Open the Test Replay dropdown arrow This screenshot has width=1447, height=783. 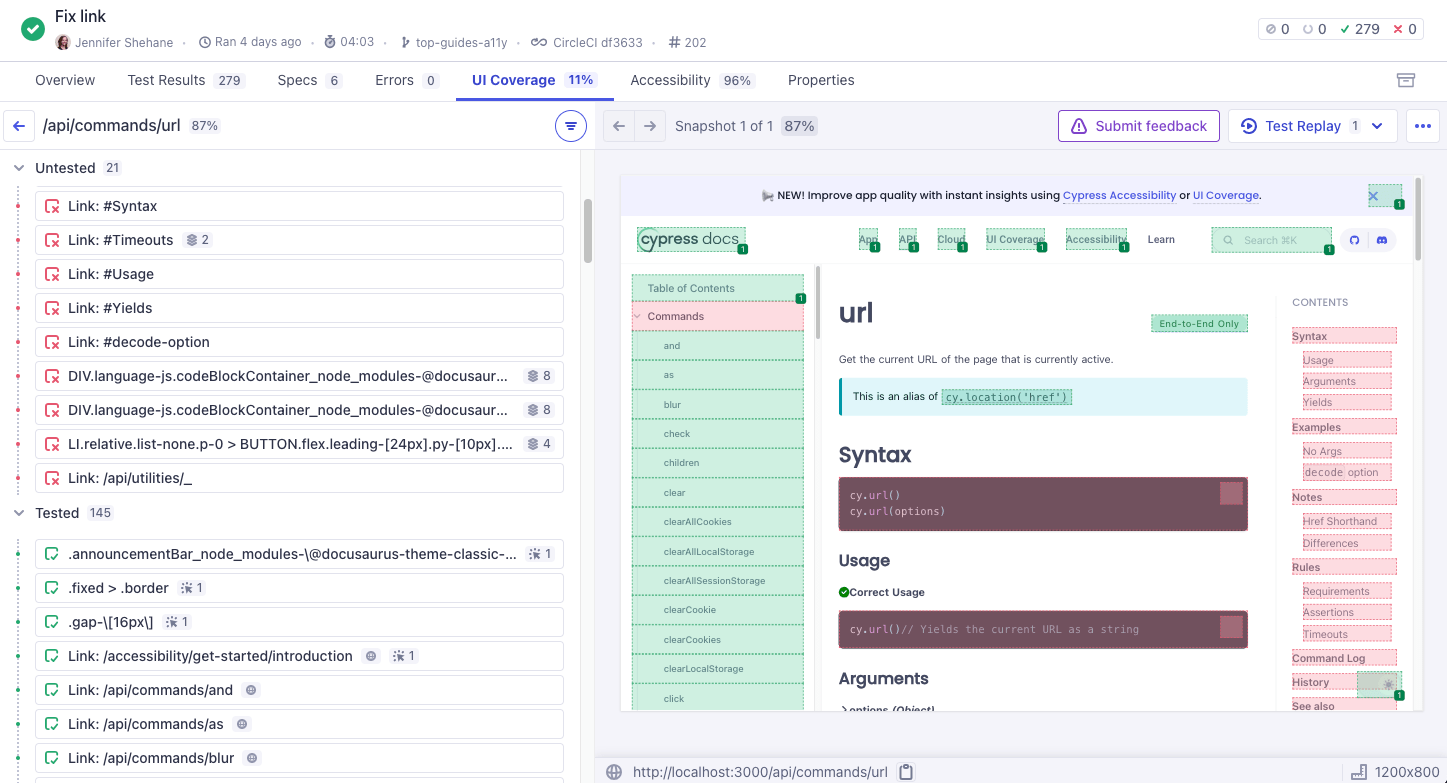coord(1377,126)
